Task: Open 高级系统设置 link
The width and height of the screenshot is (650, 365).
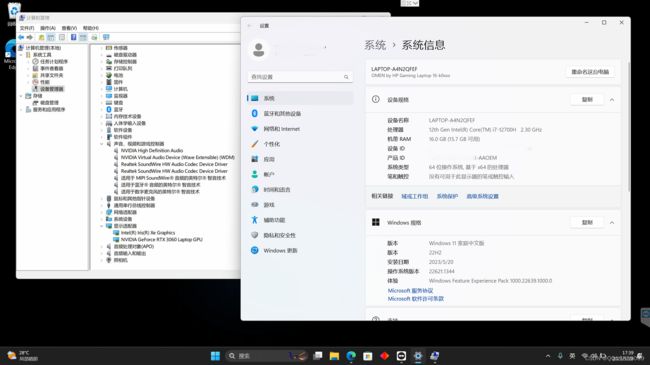Action: pos(483,196)
